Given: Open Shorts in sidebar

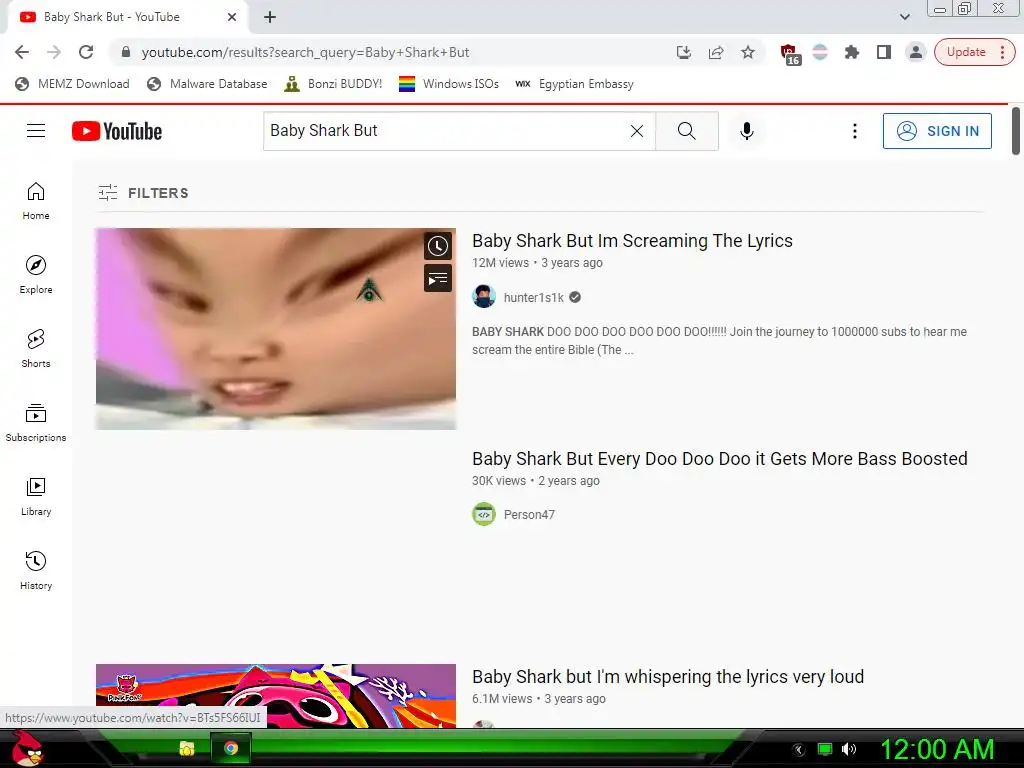Looking at the screenshot, I should (x=36, y=348).
